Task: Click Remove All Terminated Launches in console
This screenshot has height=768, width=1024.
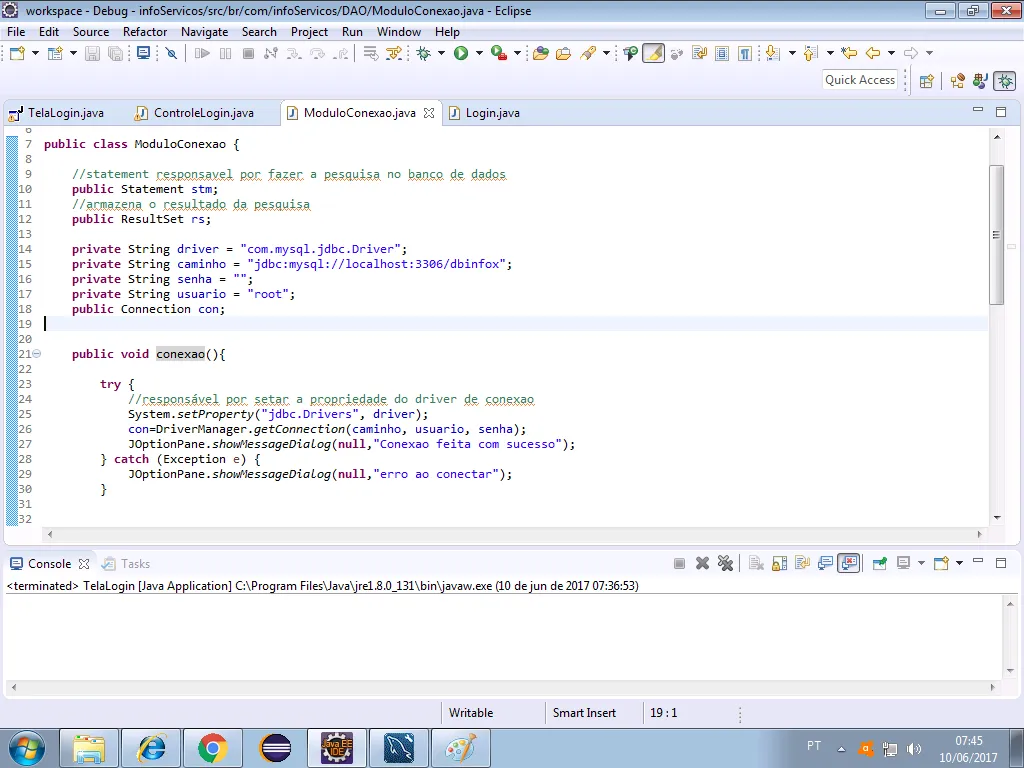Action: [x=725, y=564]
